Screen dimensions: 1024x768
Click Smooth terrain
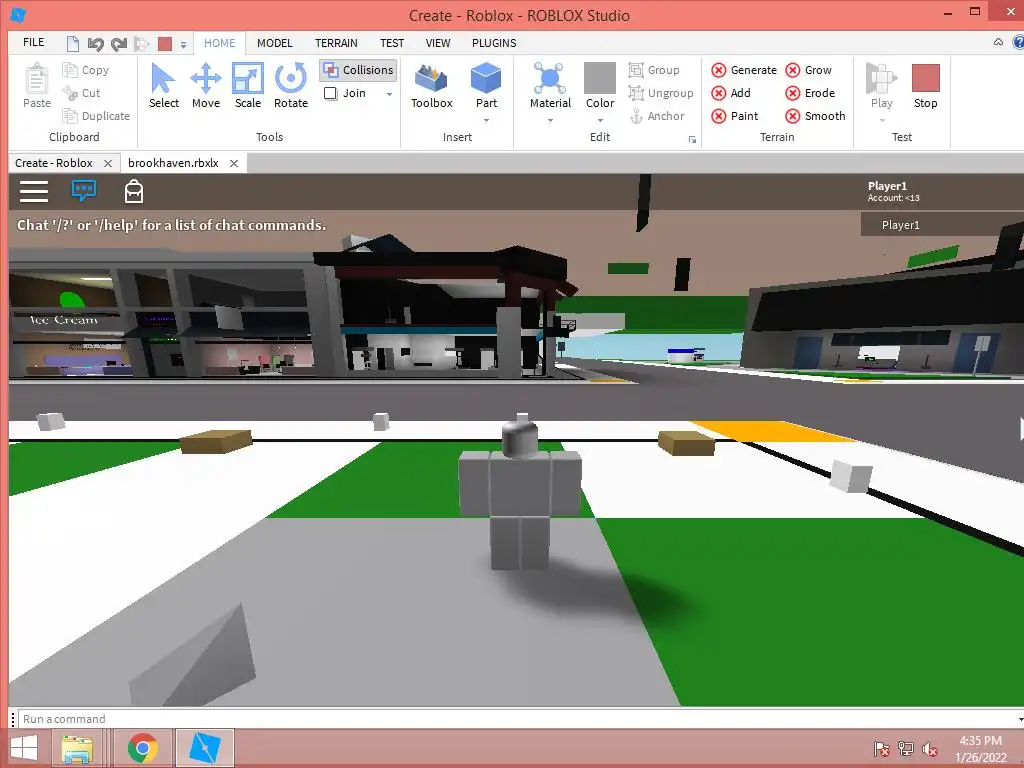point(815,116)
